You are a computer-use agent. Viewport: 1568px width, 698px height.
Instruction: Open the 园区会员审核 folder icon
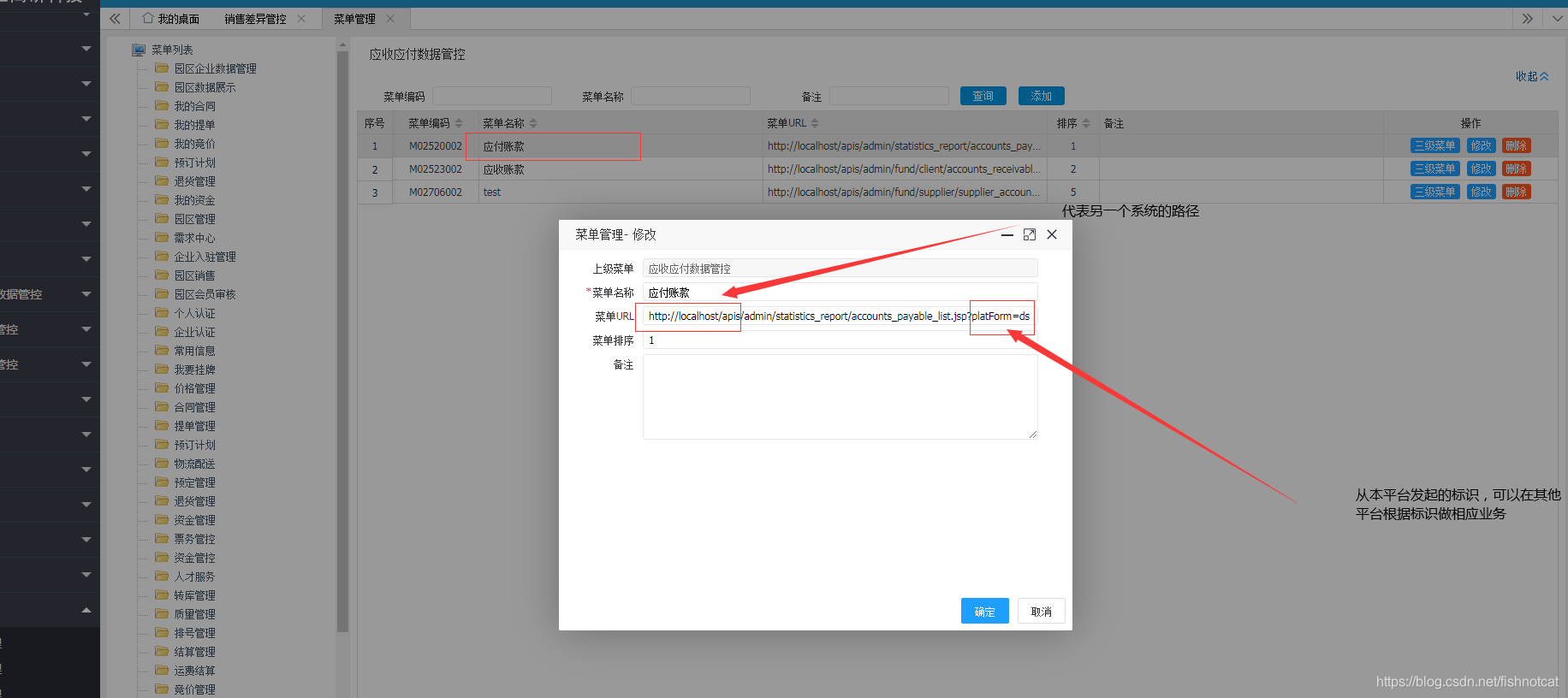pos(162,293)
